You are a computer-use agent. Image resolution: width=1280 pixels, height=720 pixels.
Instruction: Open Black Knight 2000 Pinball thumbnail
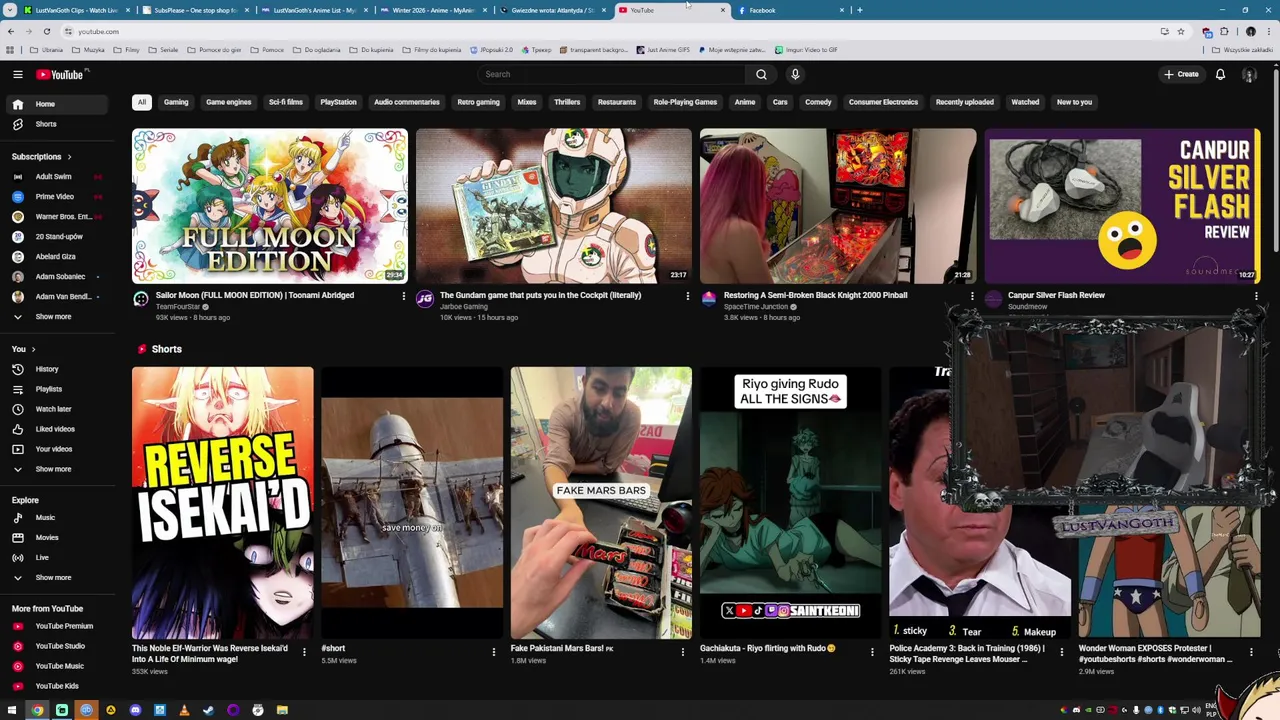(838, 206)
